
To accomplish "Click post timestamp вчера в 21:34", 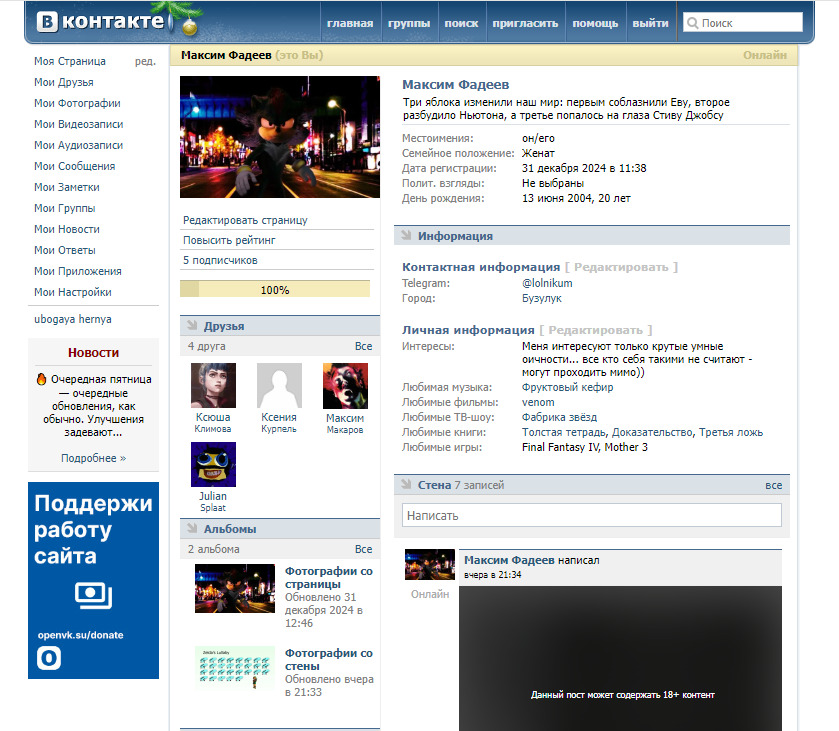I will pyautogui.click(x=492, y=574).
